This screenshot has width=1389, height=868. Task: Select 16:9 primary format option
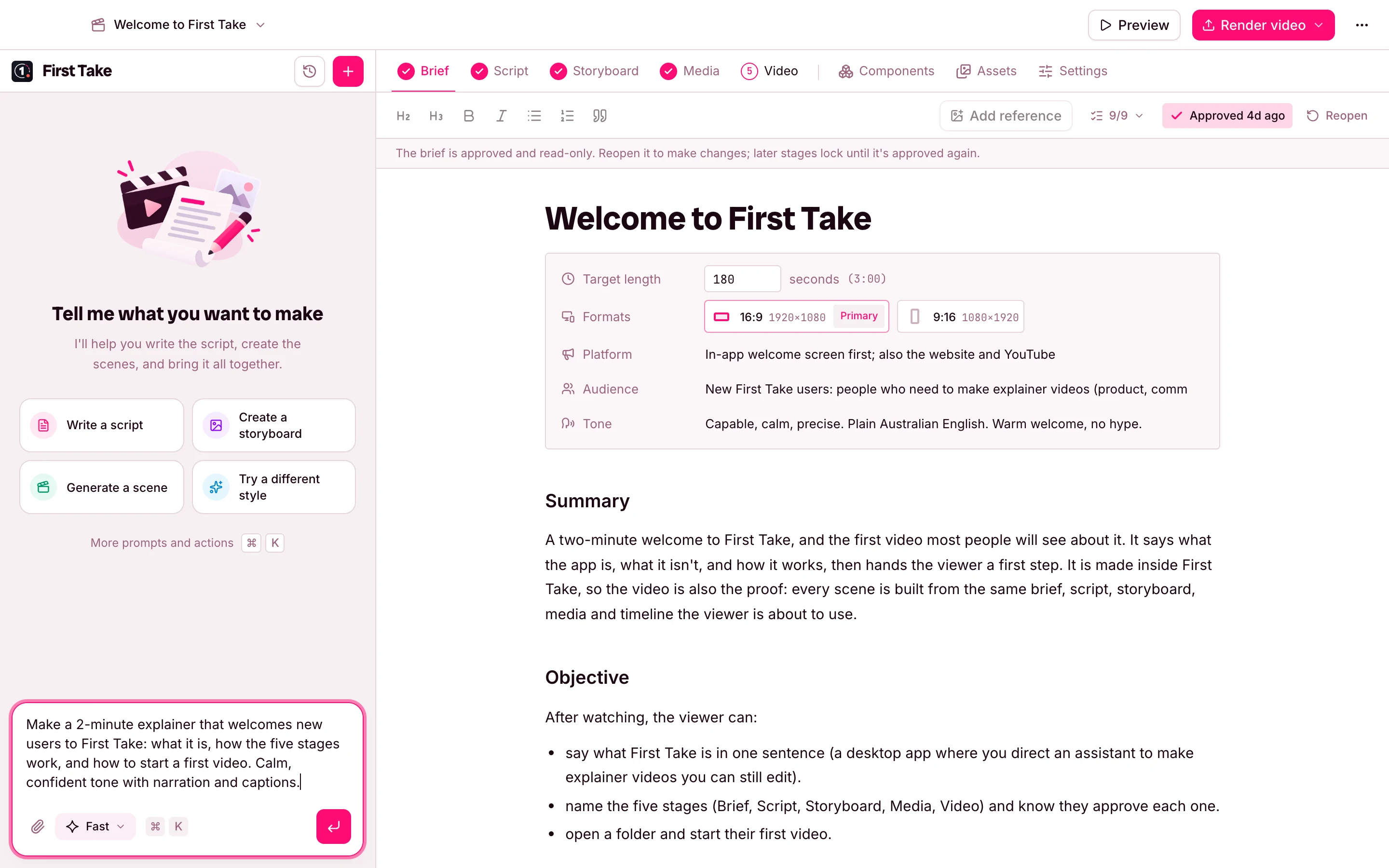pyautogui.click(x=796, y=316)
